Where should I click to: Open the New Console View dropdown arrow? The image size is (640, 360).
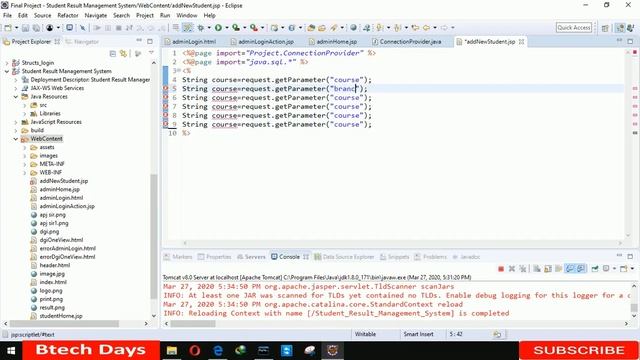(x=632, y=269)
